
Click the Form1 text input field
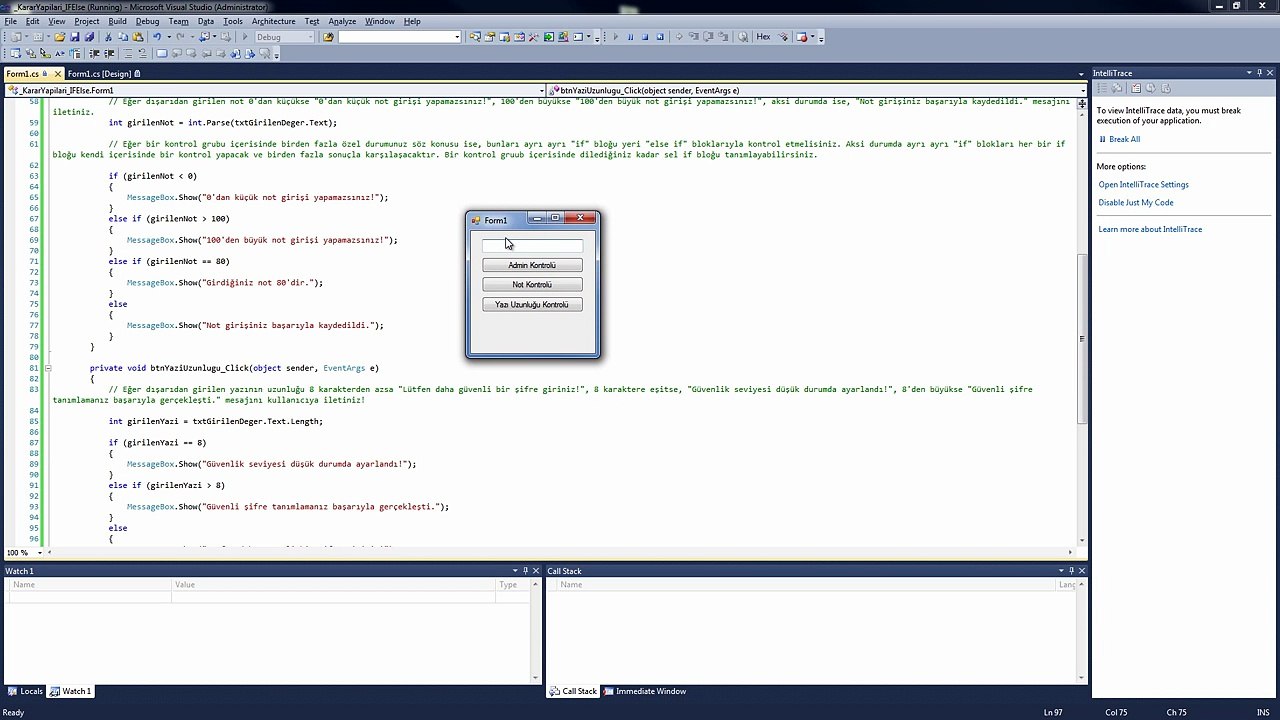click(x=532, y=245)
